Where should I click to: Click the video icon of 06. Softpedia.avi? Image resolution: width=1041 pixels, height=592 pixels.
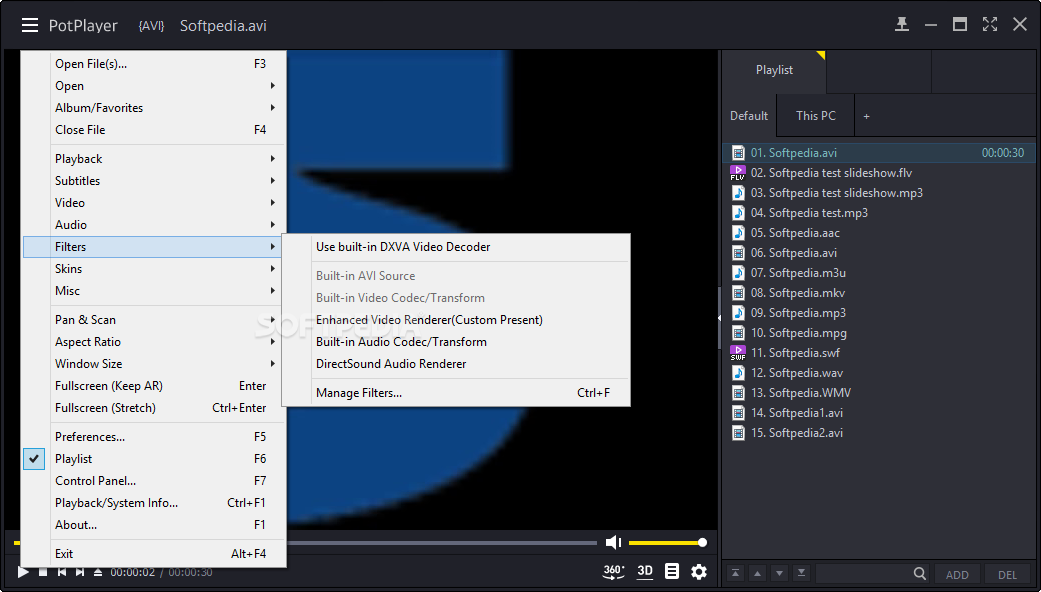click(738, 253)
